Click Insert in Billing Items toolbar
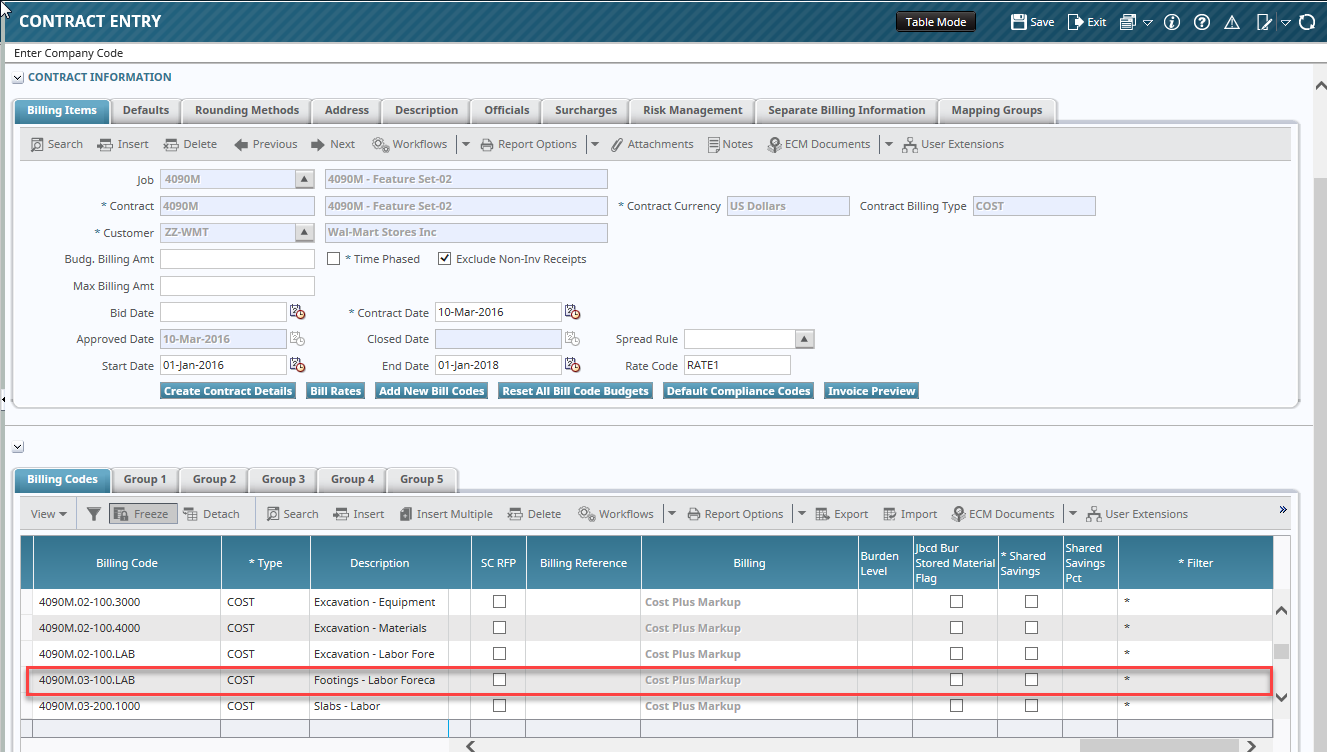This screenshot has width=1327, height=752. [x=123, y=144]
